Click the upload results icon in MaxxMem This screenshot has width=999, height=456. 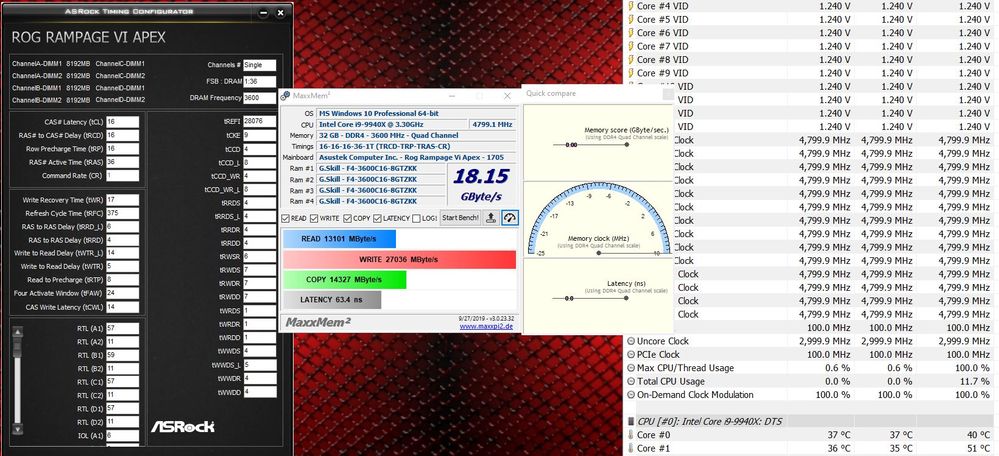click(x=491, y=218)
